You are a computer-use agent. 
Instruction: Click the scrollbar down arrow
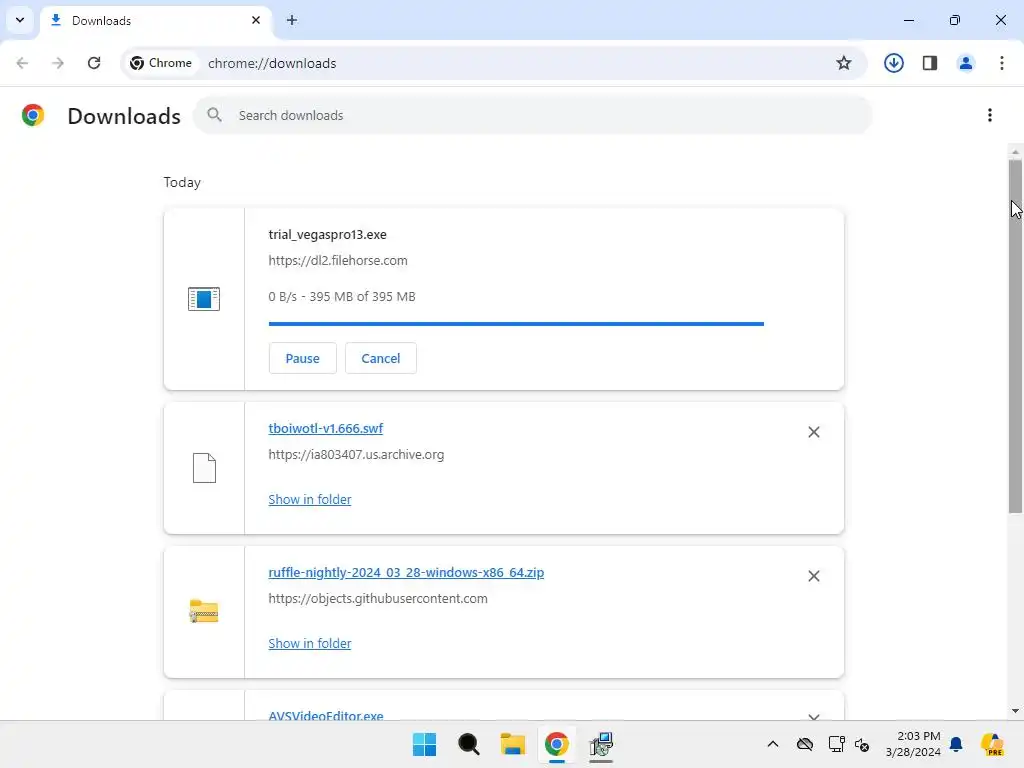click(1015, 711)
